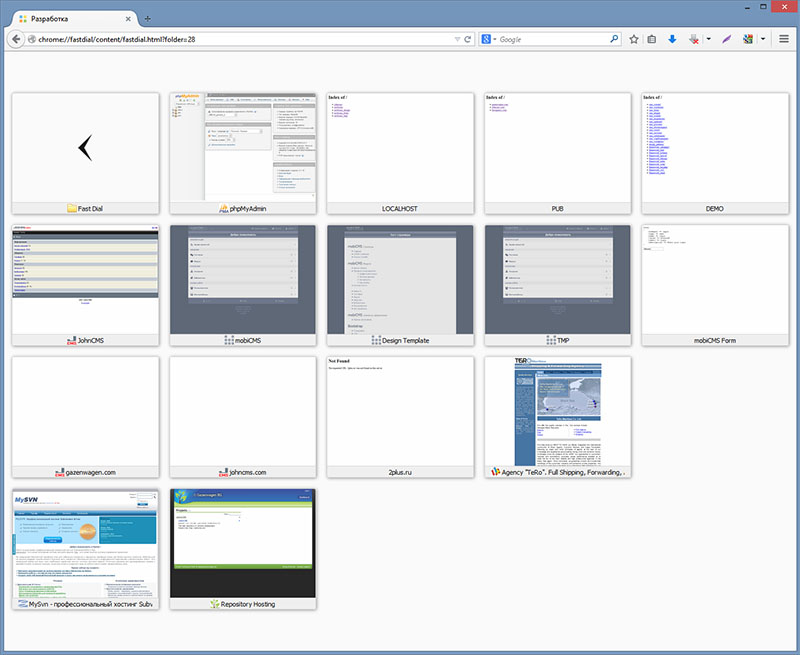Close the Разработка tab
800x655 pixels.
pos(129,19)
